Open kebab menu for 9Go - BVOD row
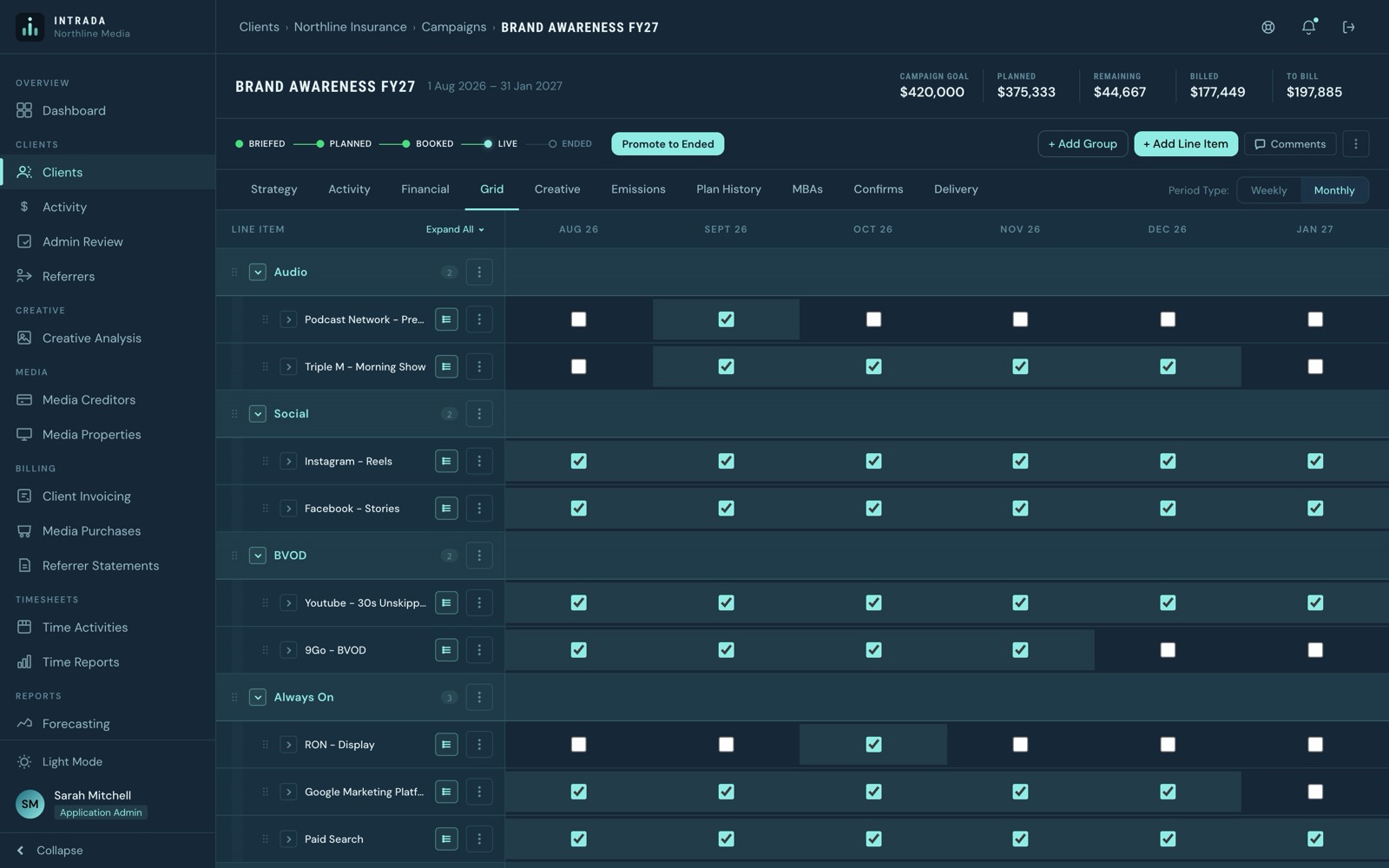This screenshot has height=868, width=1389. coord(479,649)
